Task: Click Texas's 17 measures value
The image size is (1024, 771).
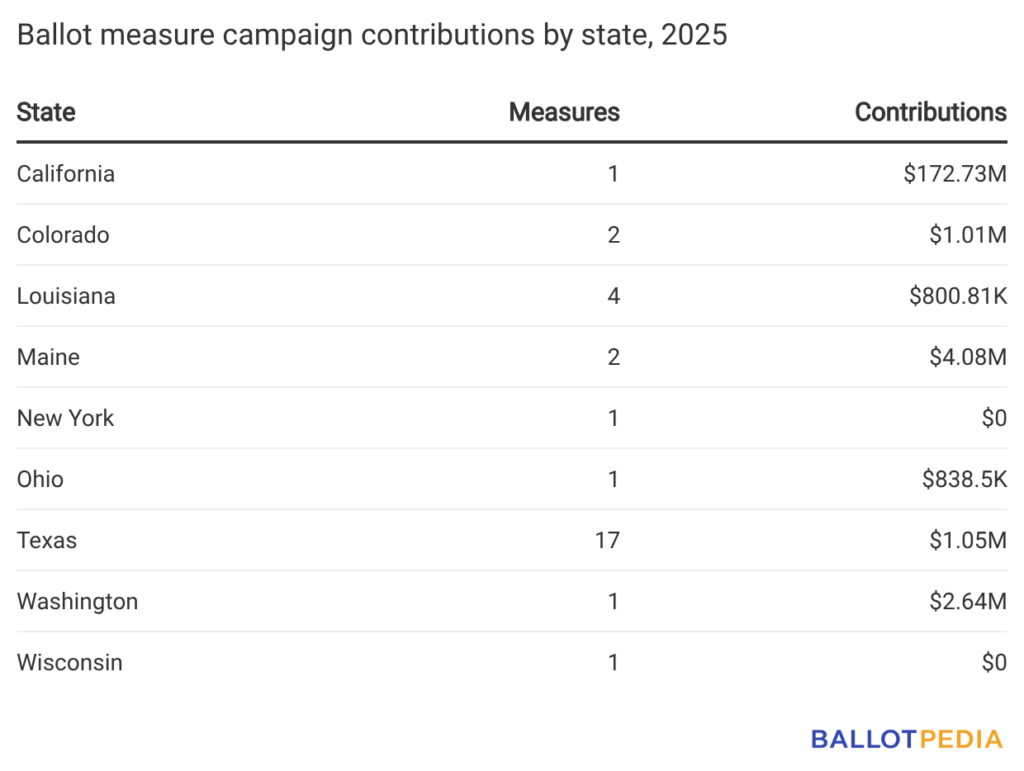Action: (606, 540)
